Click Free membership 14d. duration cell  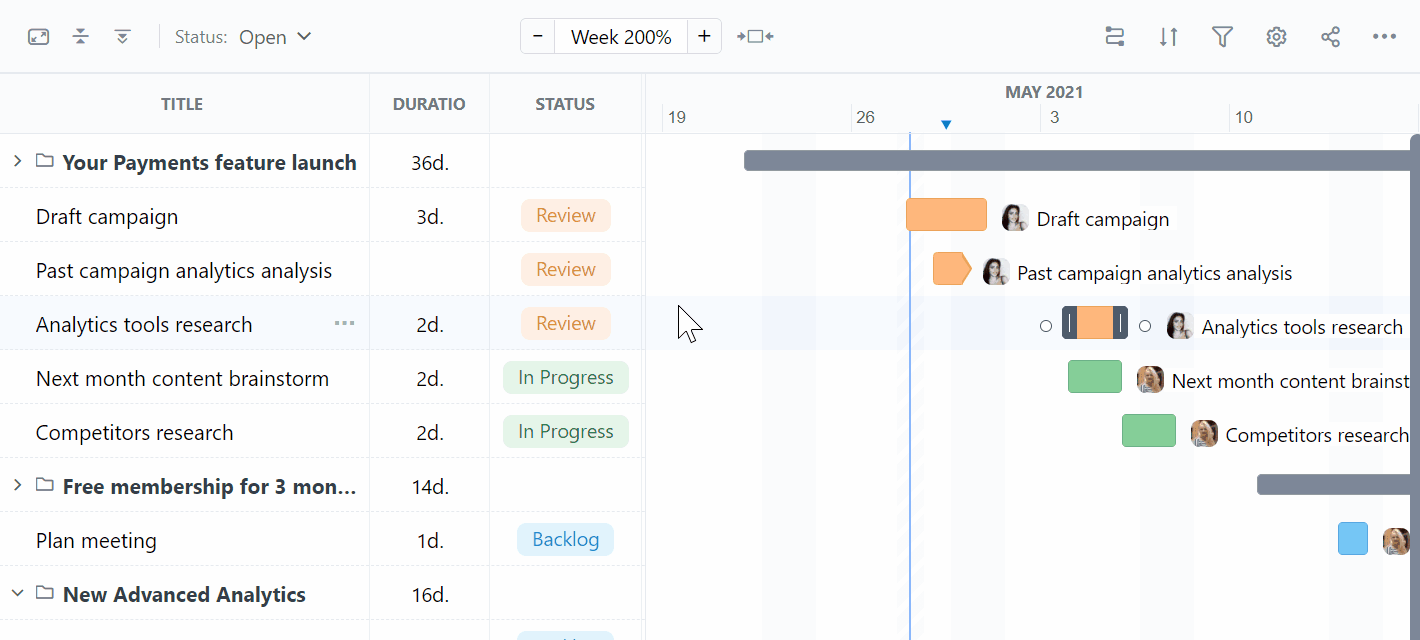click(430, 487)
